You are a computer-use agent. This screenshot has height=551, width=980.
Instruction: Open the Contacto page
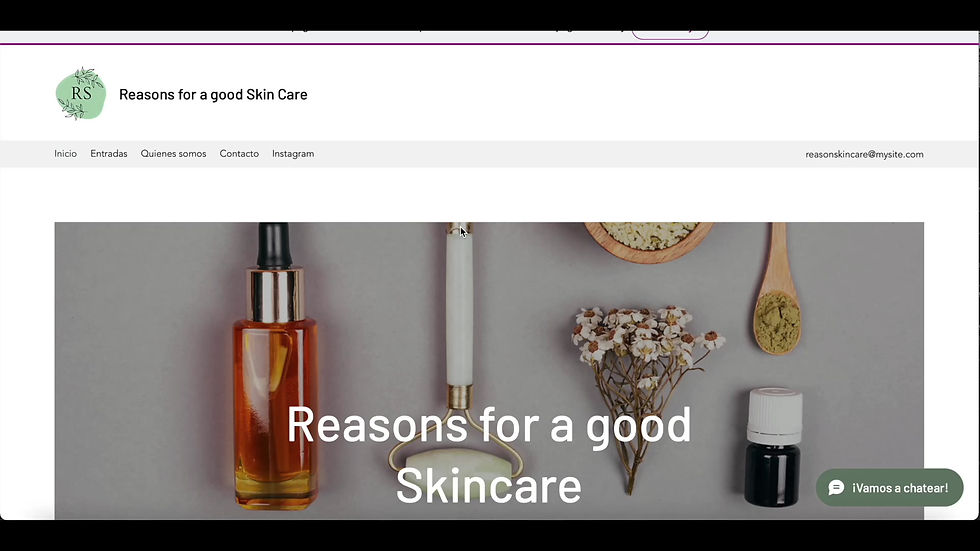pos(239,154)
